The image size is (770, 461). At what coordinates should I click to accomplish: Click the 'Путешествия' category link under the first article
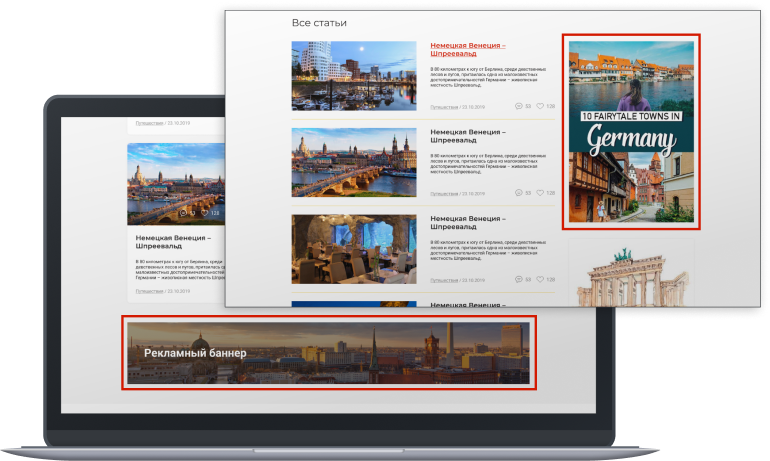444,107
